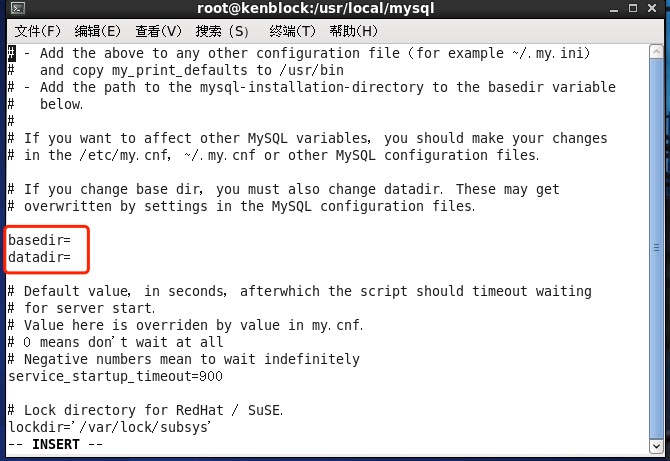Click the Lock directory for RedHat comment
Screen dimensions: 670x461
coord(145,410)
